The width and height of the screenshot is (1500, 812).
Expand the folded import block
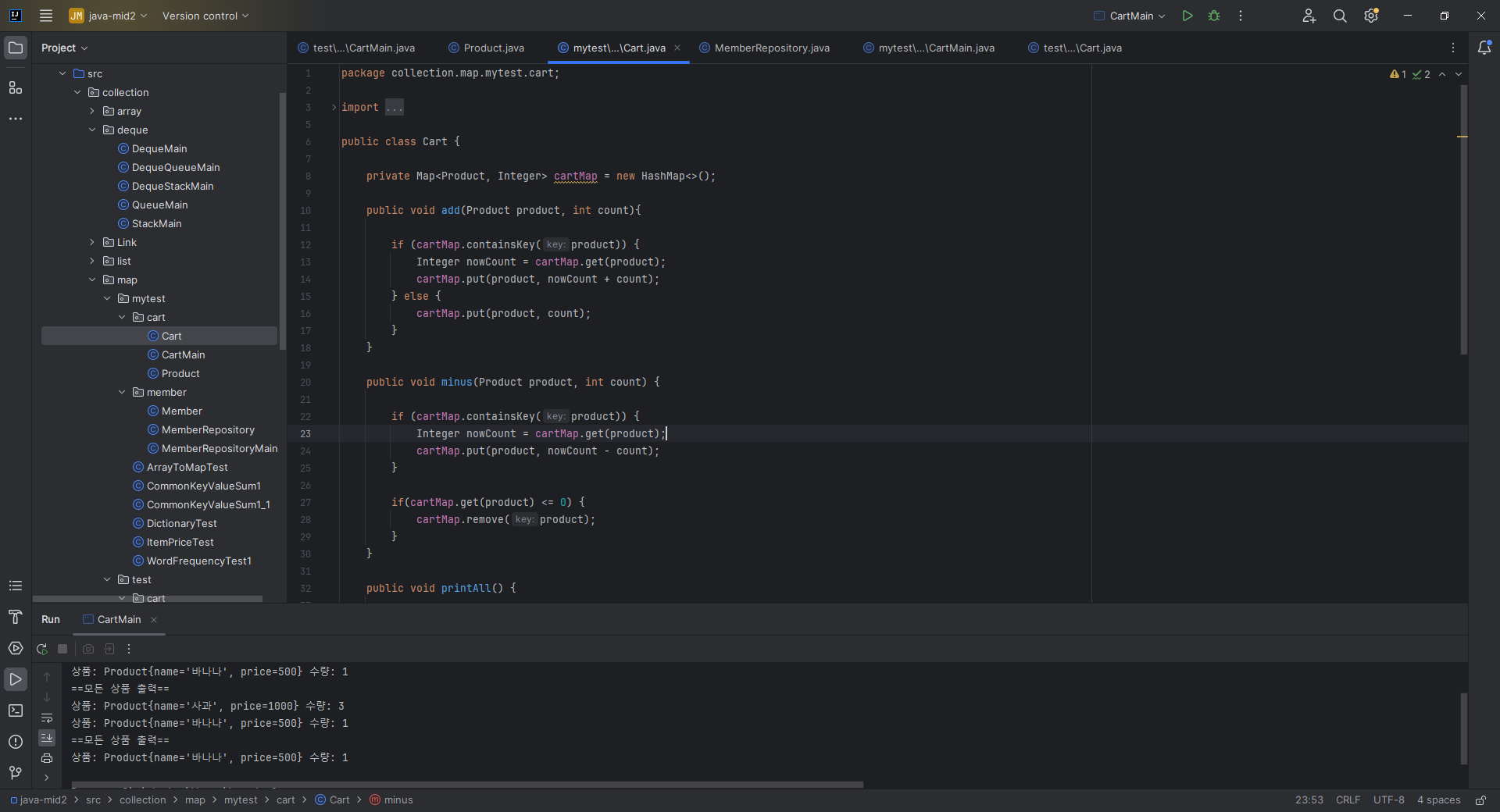334,107
